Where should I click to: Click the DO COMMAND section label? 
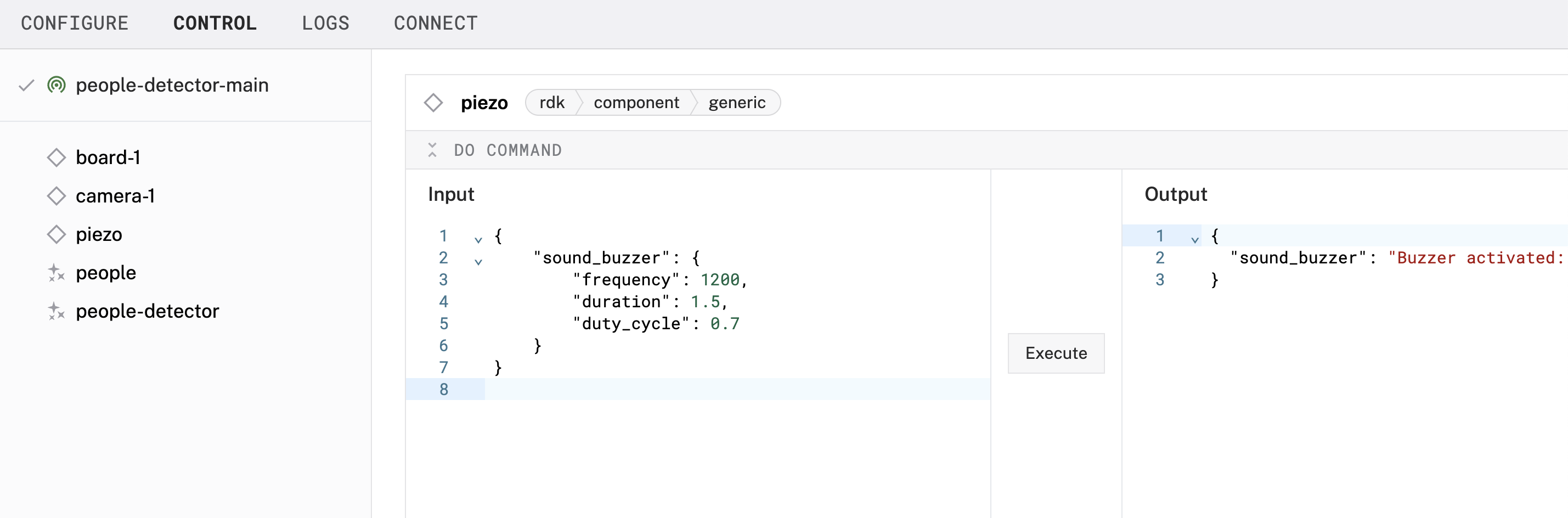click(507, 150)
